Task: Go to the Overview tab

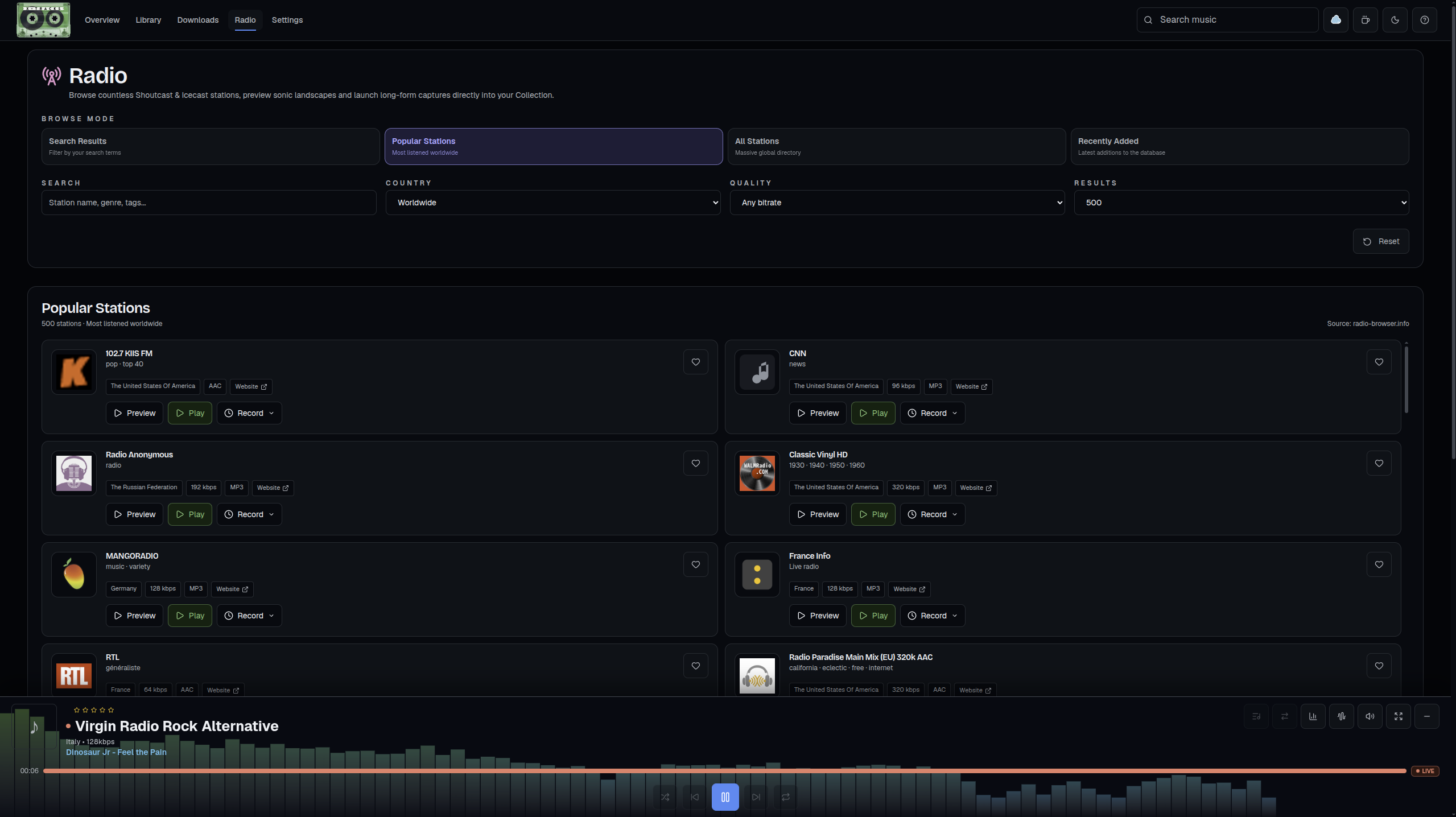Action: pos(102,20)
